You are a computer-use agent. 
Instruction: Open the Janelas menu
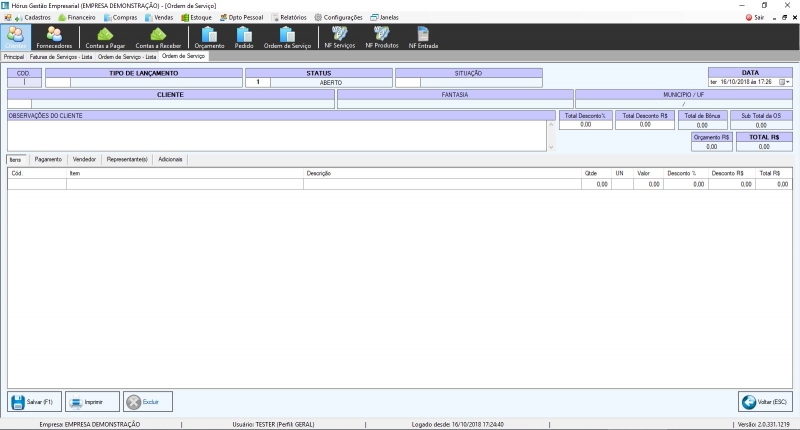[x=385, y=17]
